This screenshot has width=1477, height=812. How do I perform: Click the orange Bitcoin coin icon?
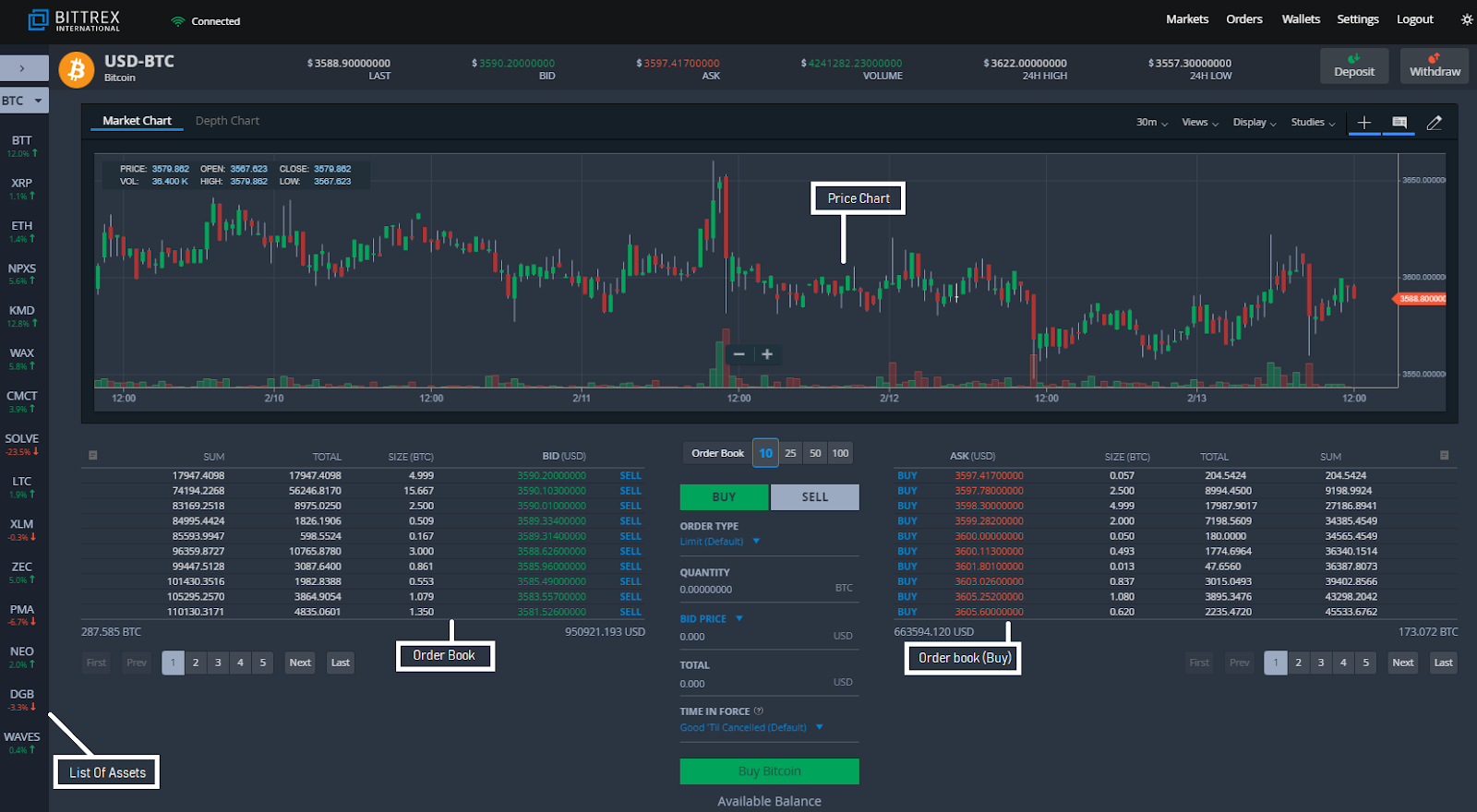pos(77,69)
